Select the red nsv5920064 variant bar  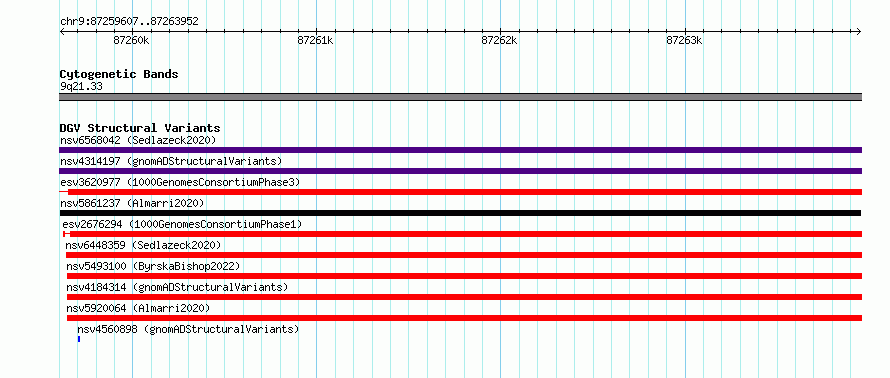(464, 318)
